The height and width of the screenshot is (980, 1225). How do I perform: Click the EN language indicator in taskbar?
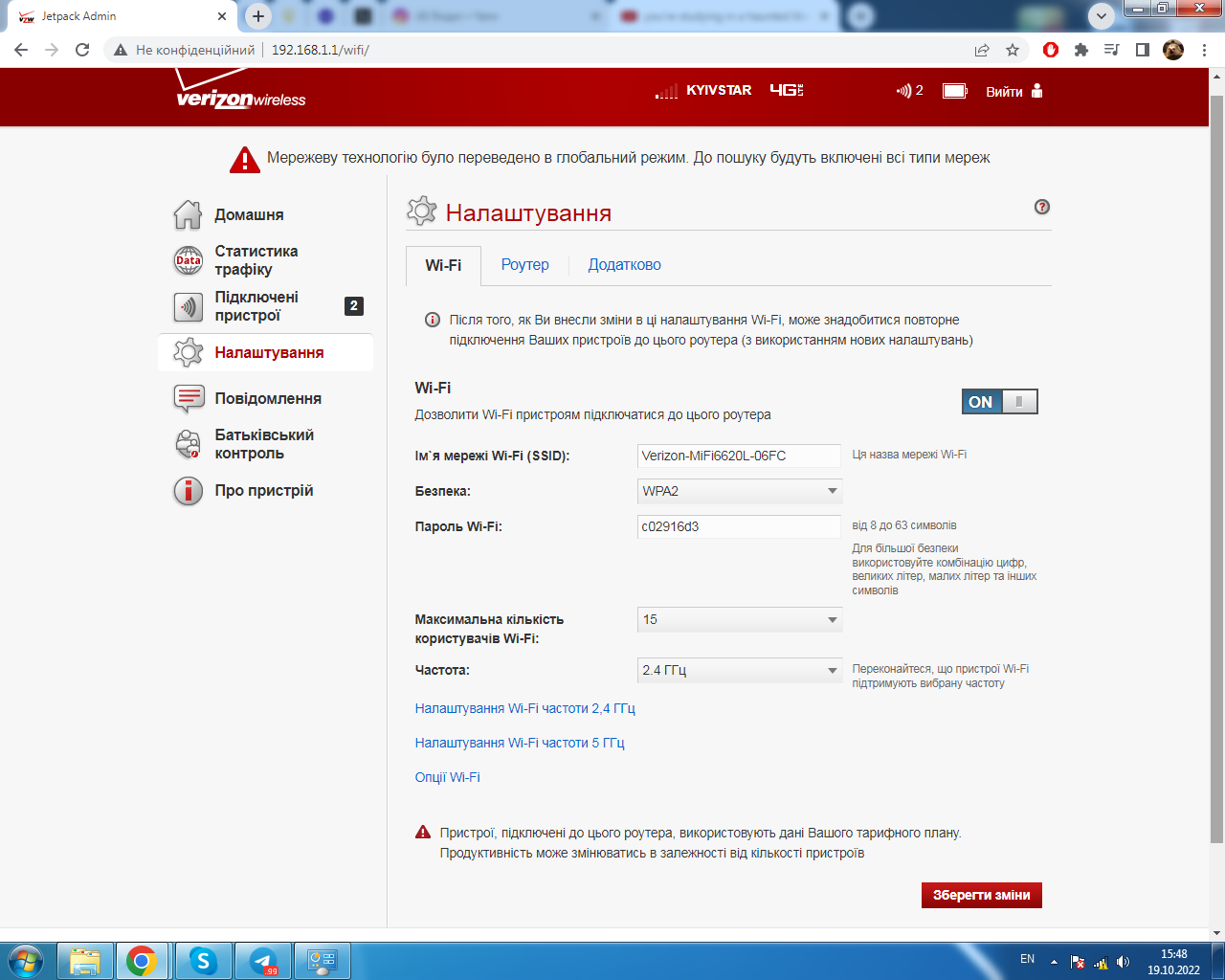tap(1027, 959)
